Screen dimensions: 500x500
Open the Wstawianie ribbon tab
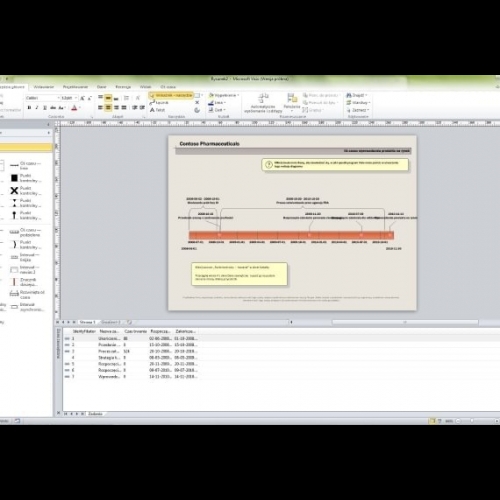44,87
